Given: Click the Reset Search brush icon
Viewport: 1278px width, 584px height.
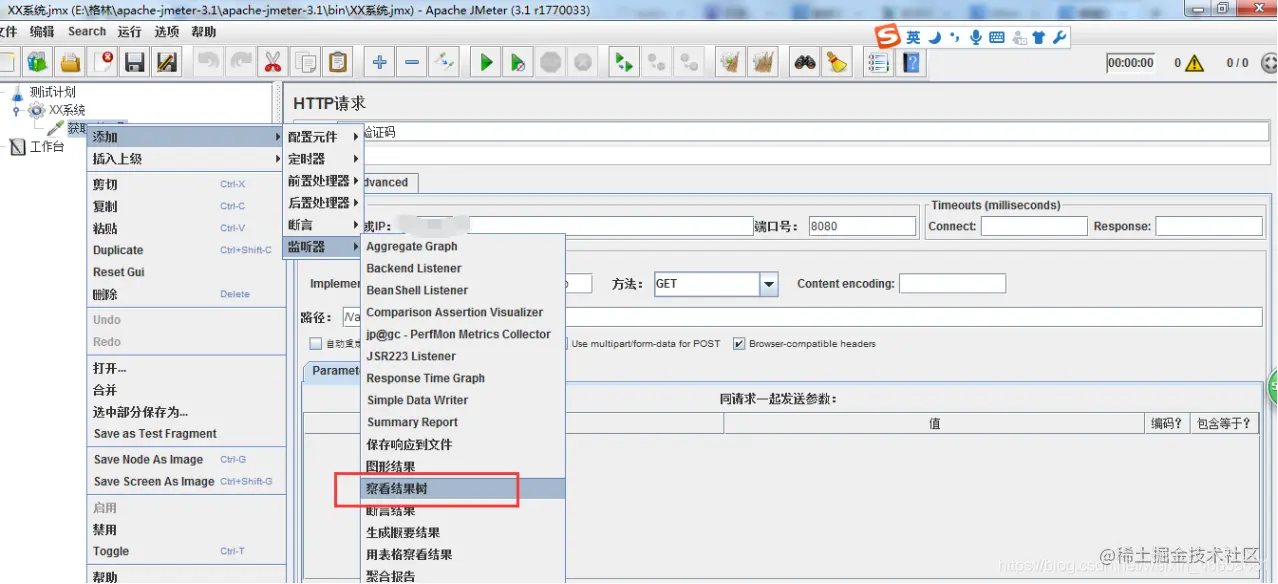Looking at the screenshot, I should click(838, 62).
